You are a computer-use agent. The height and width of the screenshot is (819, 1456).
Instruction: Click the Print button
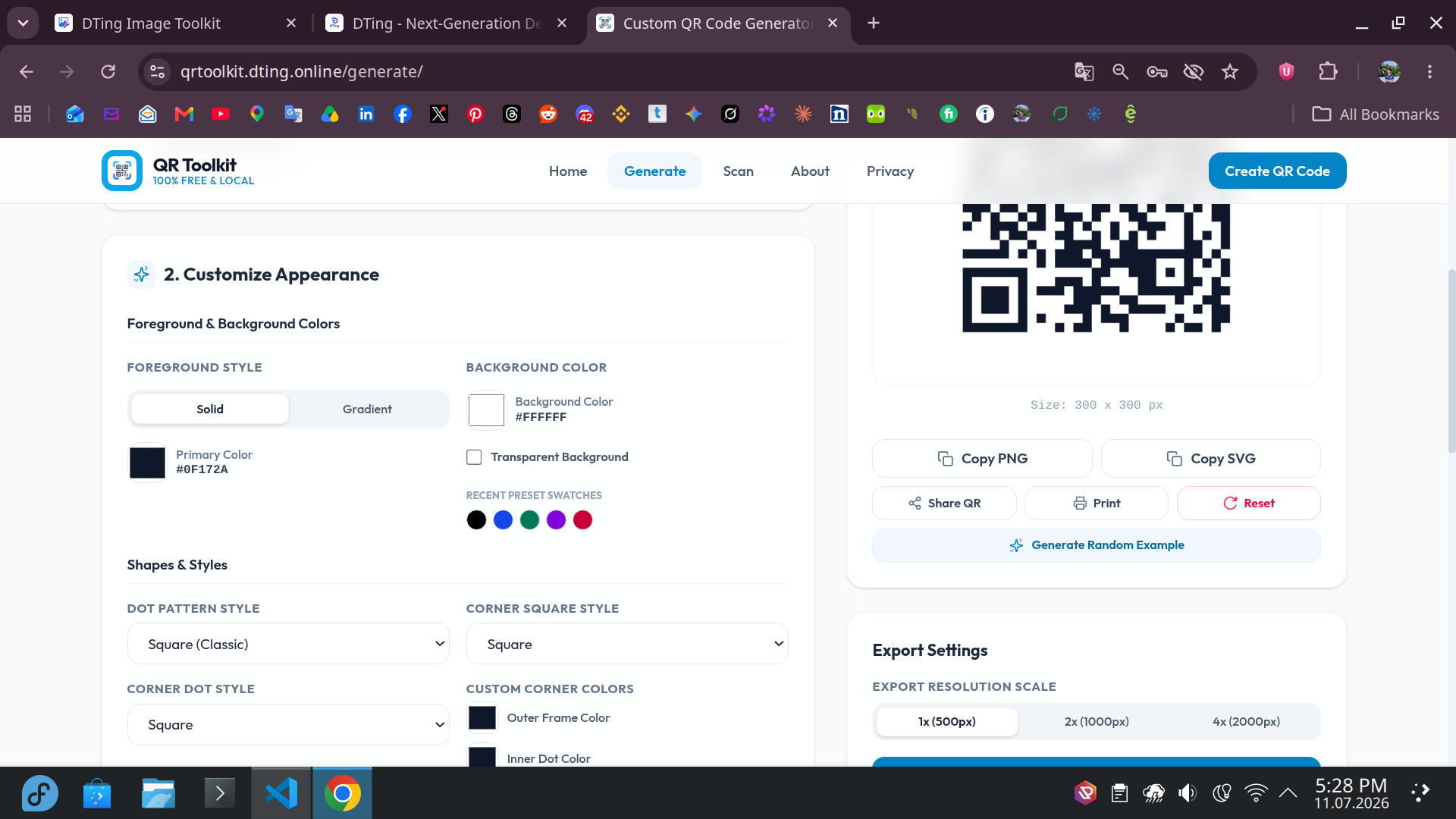coord(1097,503)
